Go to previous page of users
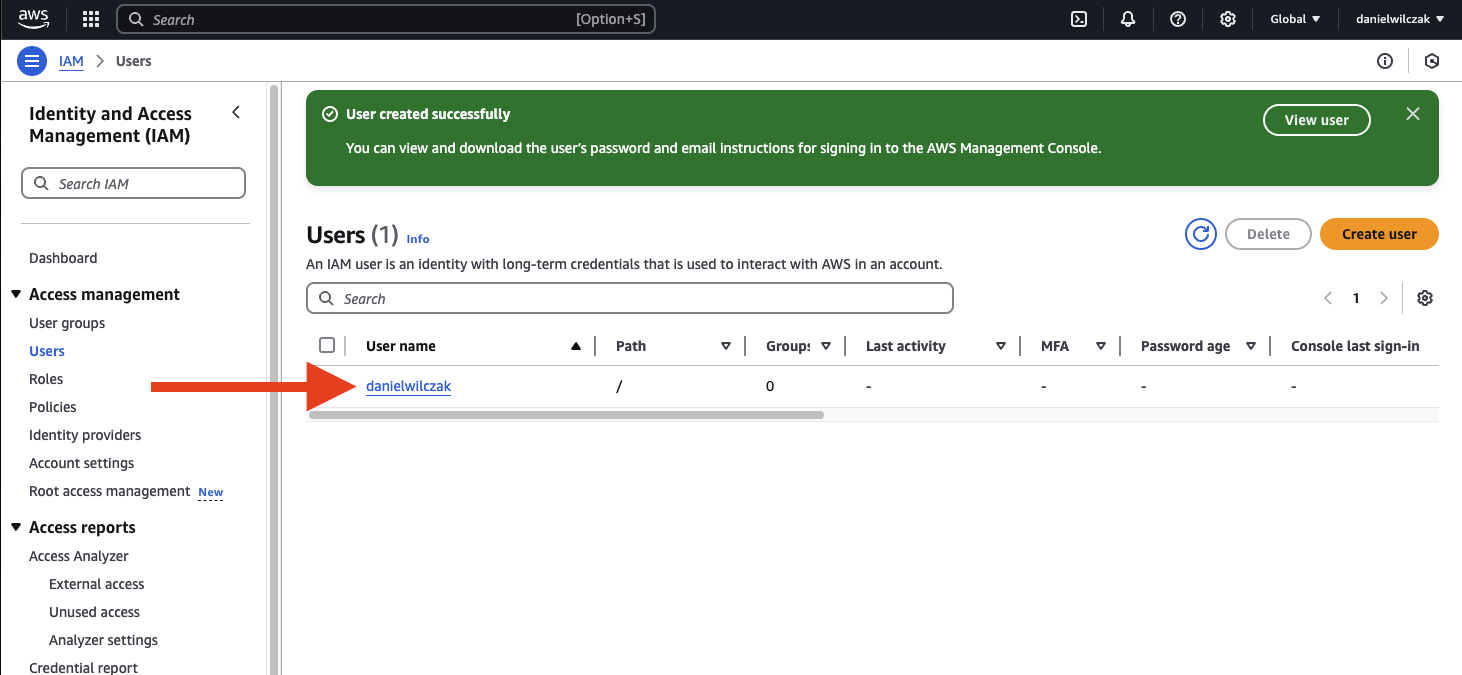This screenshot has height=675, width=1462. point(1328,298)
